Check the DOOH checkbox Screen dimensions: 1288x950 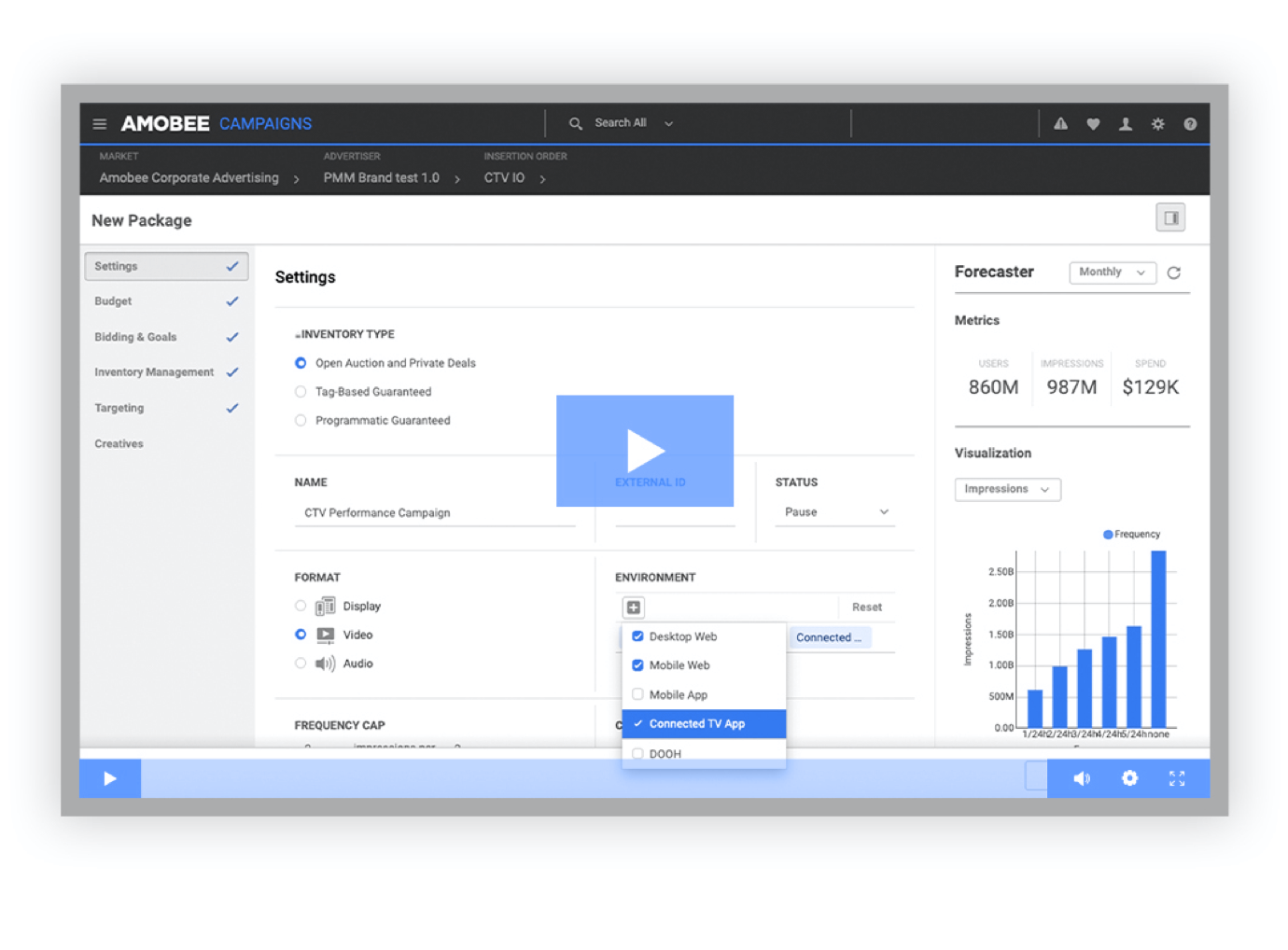(637, 753)
